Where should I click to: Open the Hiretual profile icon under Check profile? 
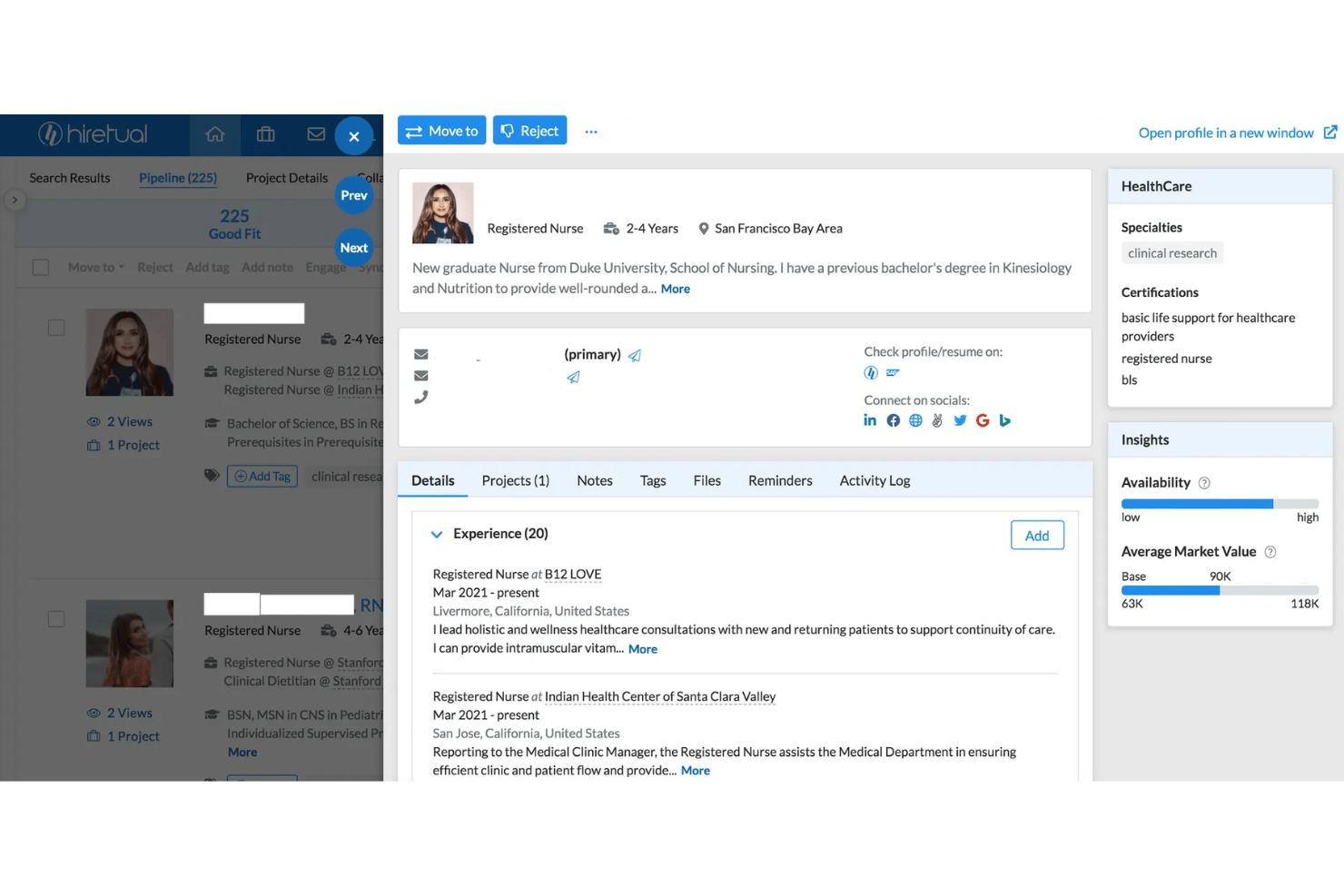(871, 373)
